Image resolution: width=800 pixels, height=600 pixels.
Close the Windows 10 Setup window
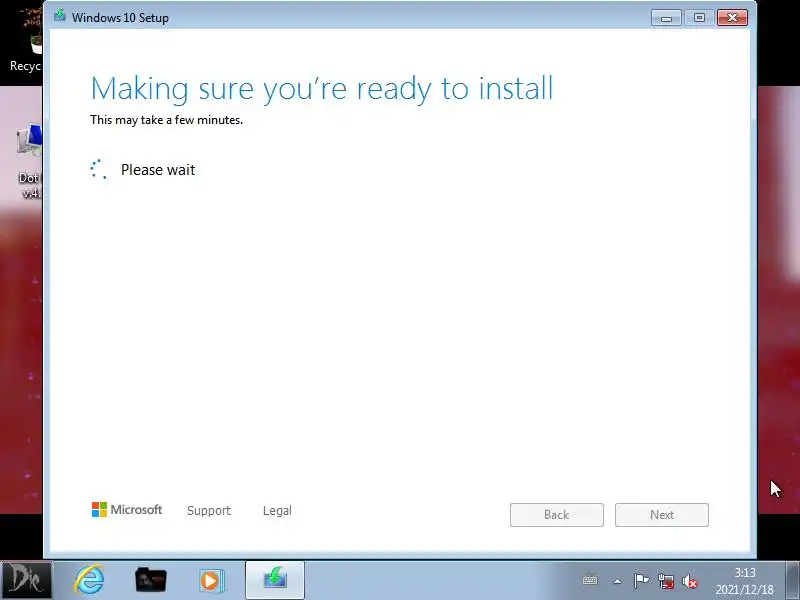pos(732,18)
